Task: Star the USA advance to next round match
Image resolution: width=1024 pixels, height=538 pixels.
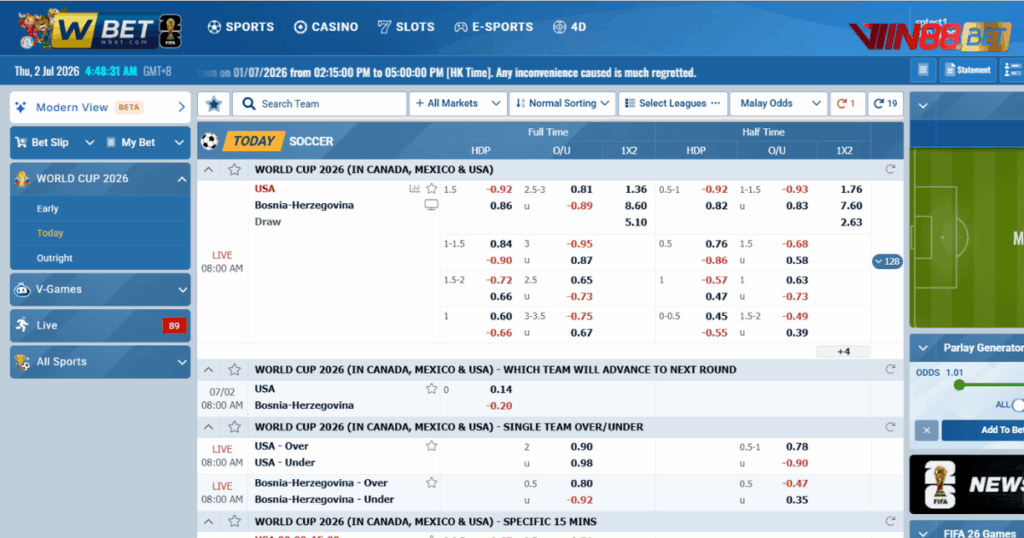Action: [x=431, y=389]
